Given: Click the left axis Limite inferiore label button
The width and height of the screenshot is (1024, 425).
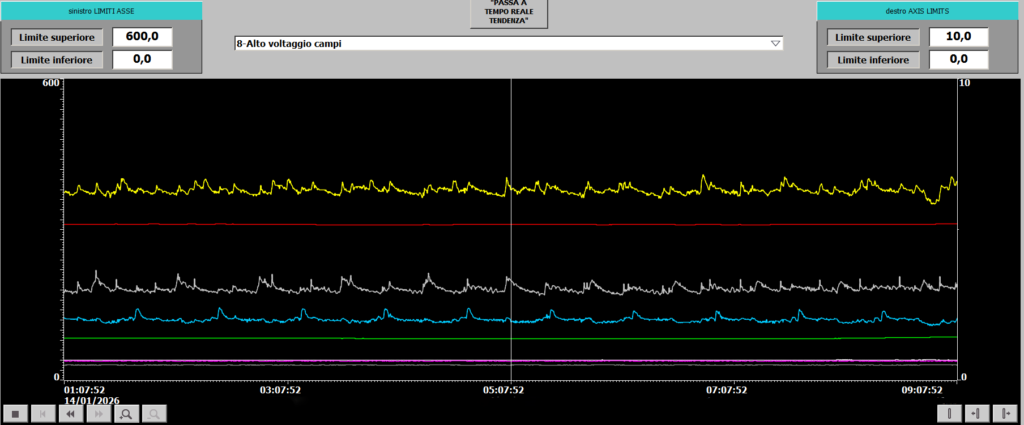Looking at the screenshot, I should (x=56, y=60).
